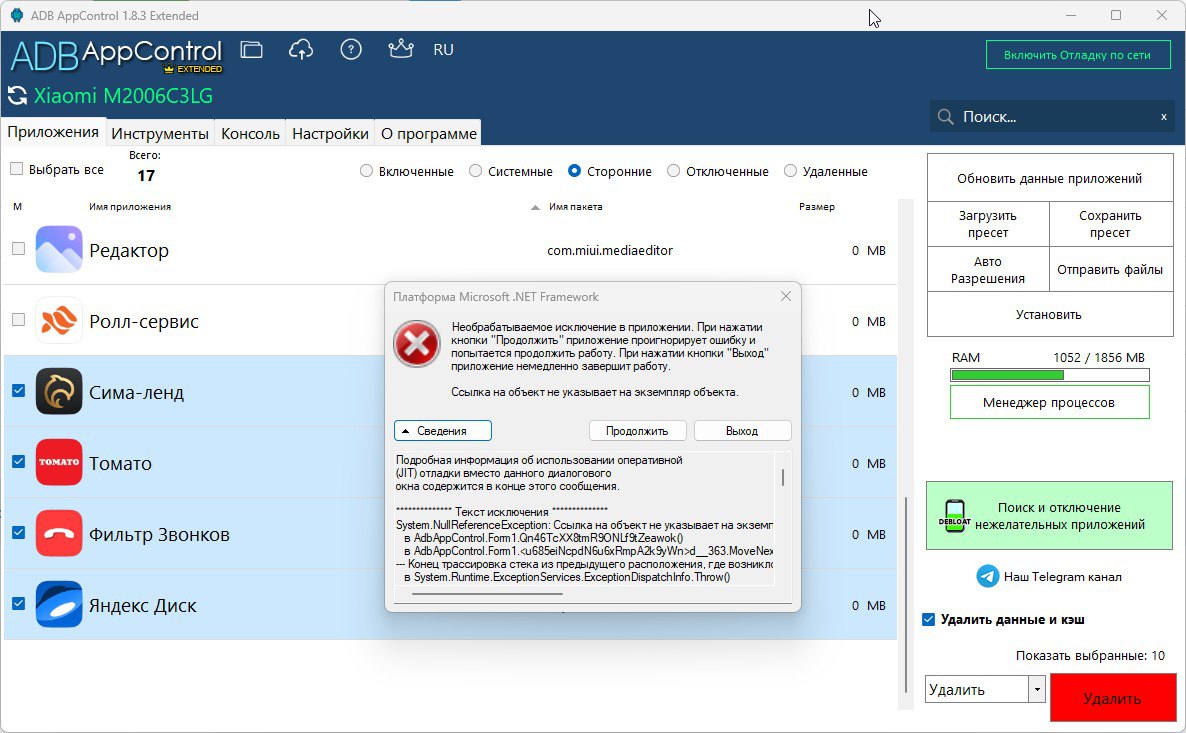
Task: Uncheck the Томато app checkbox
Action: [x=19, y=462]
